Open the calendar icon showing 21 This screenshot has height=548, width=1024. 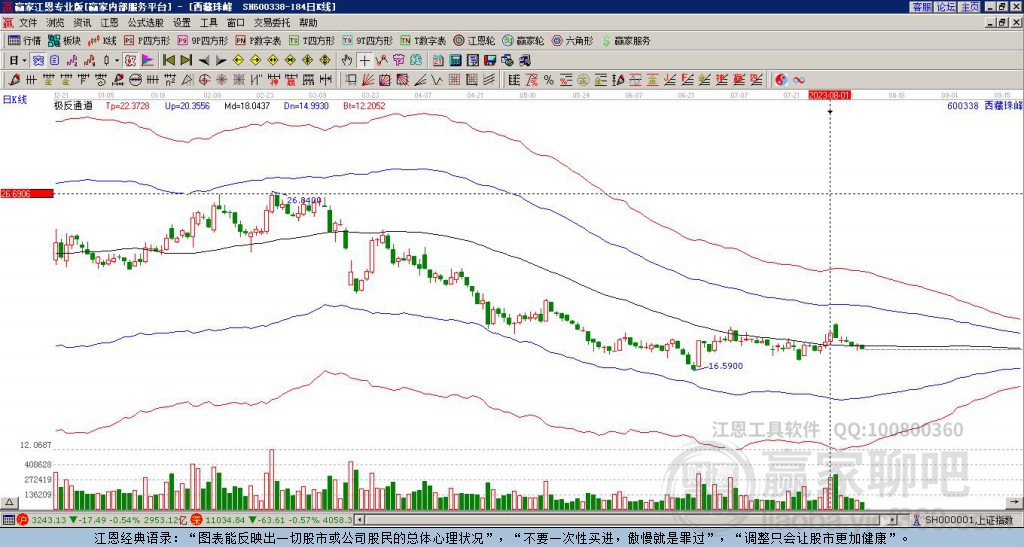(438, 61)
